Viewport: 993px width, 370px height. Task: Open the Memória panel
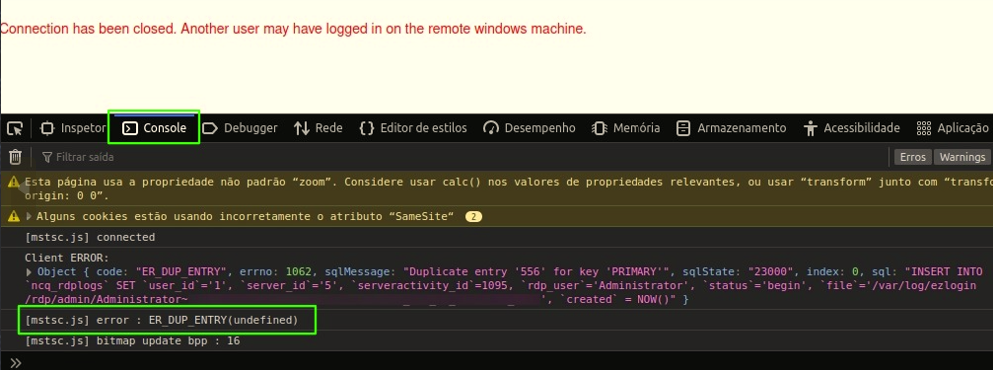tap(626, 128)
